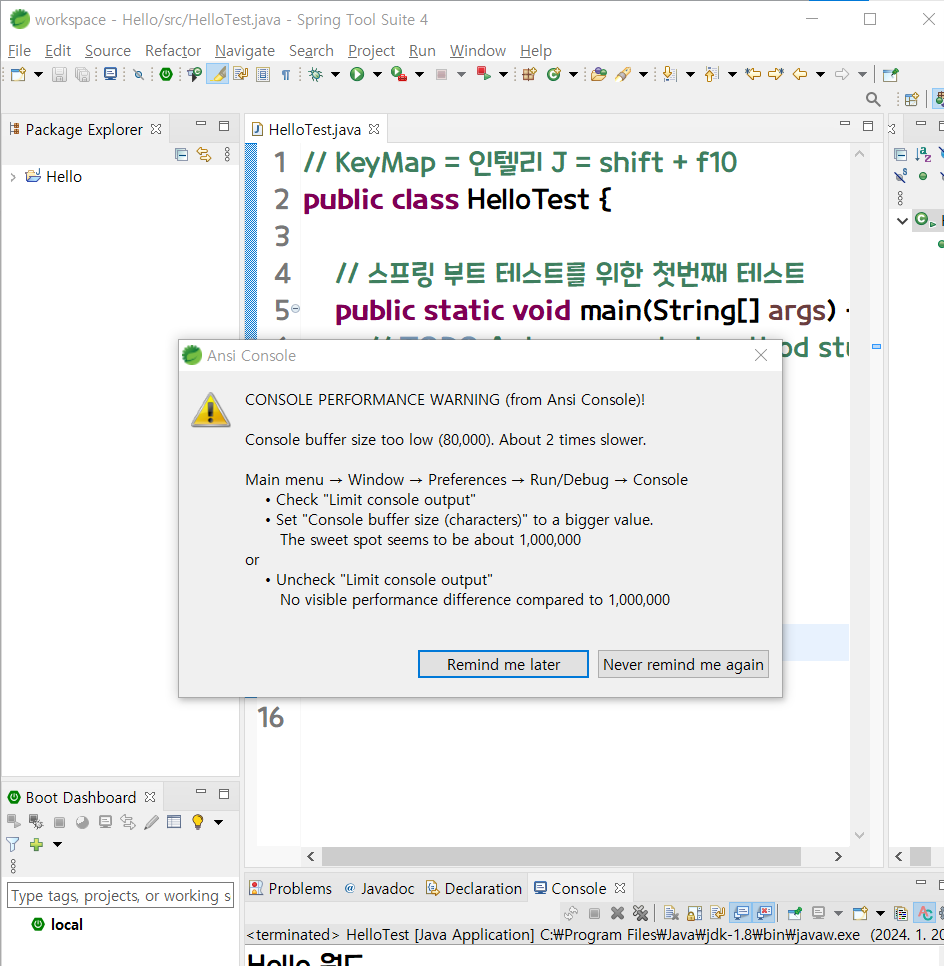Toggle Mark Occurrences highlighter icon
This screenshot has height=966, width=944.
pos(218,75)
